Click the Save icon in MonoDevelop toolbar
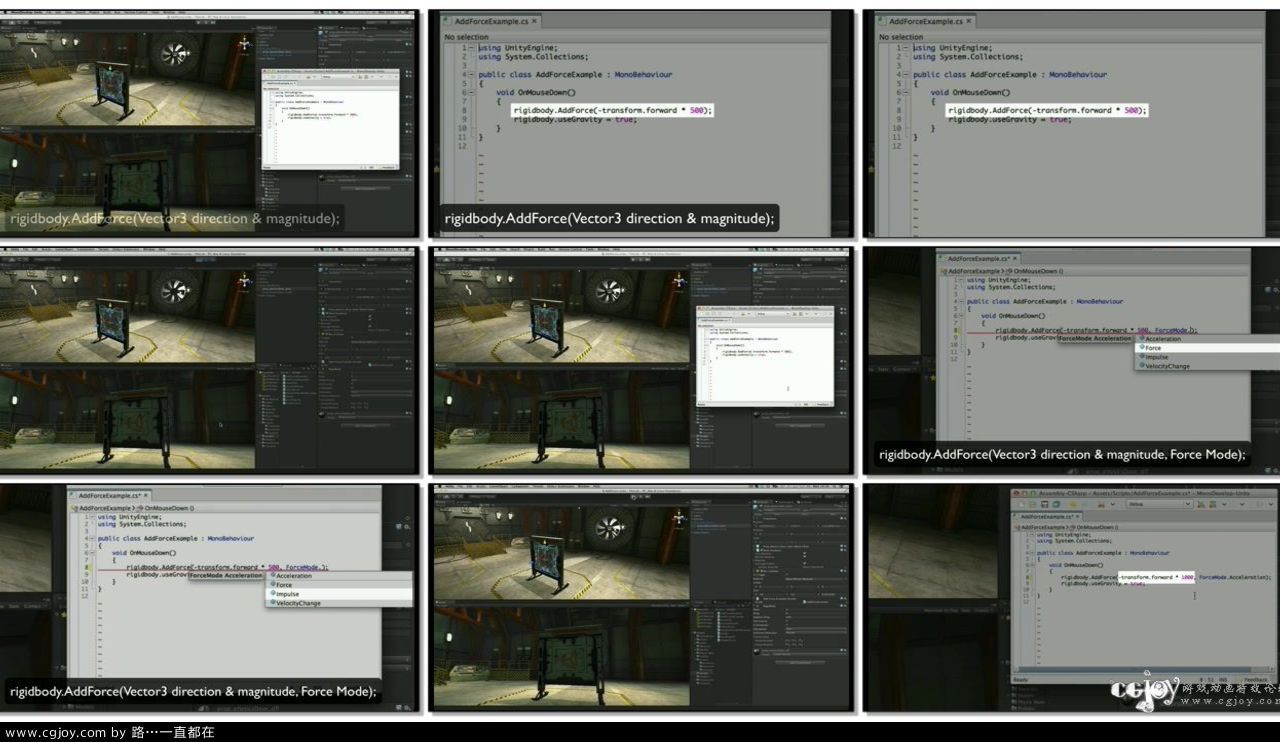This screenshot has width=1280, height=742. tap(1046, 504)
